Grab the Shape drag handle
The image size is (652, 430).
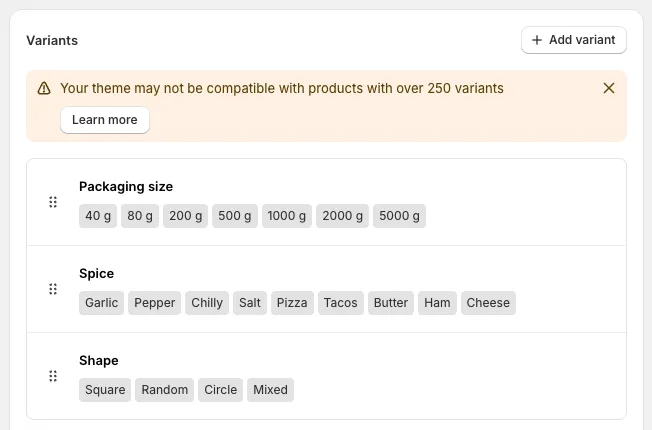(x=53, y=376)
